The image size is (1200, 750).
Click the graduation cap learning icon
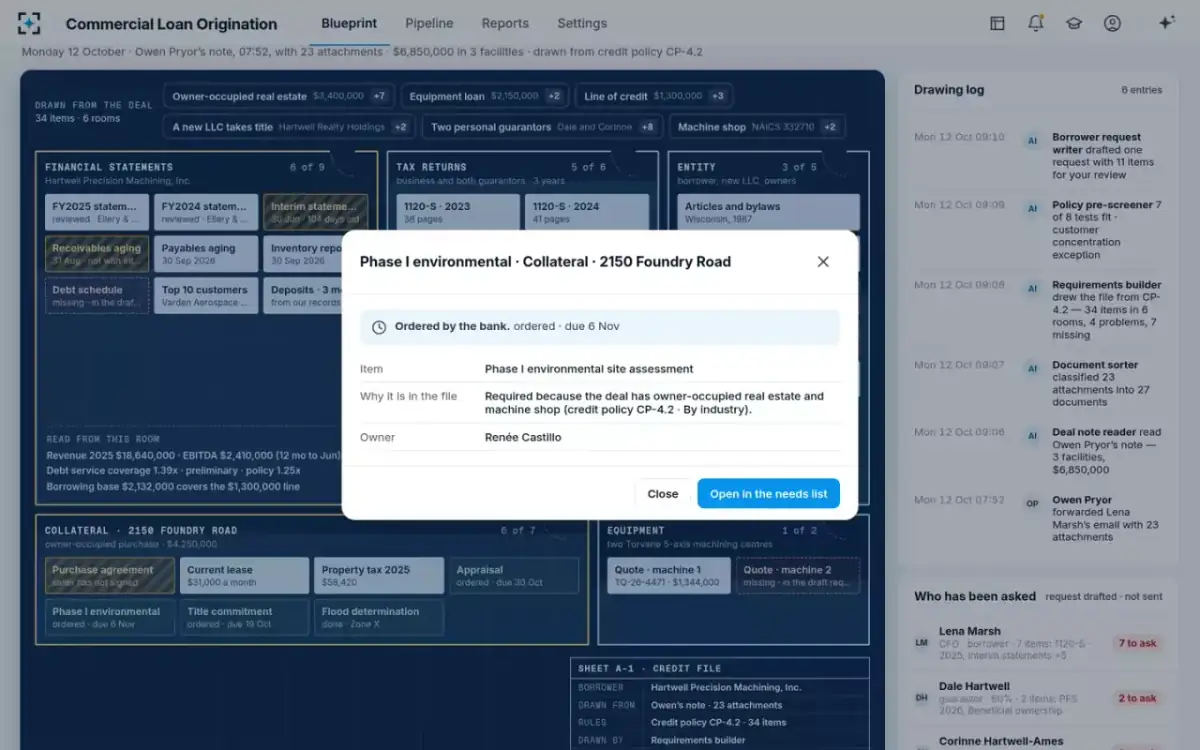[x=1074, y=23]
